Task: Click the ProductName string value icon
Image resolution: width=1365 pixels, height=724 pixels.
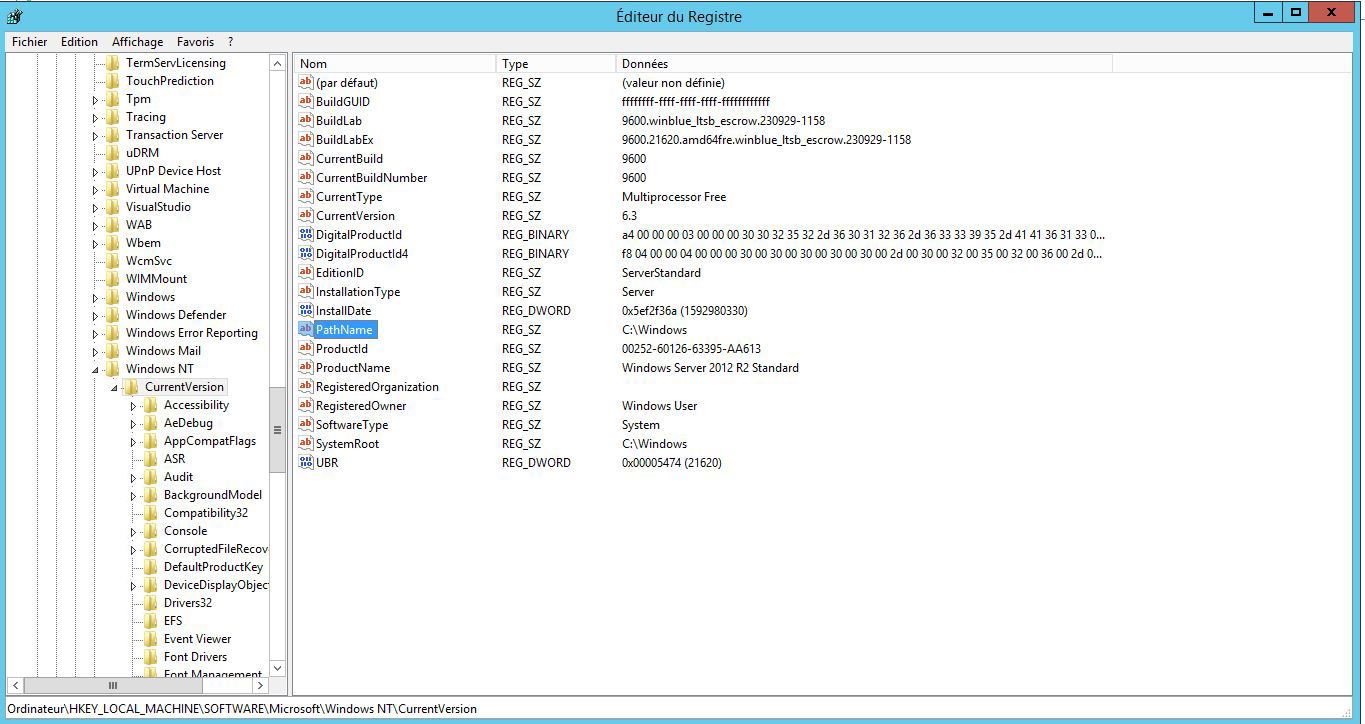Action: click(306, 367)
